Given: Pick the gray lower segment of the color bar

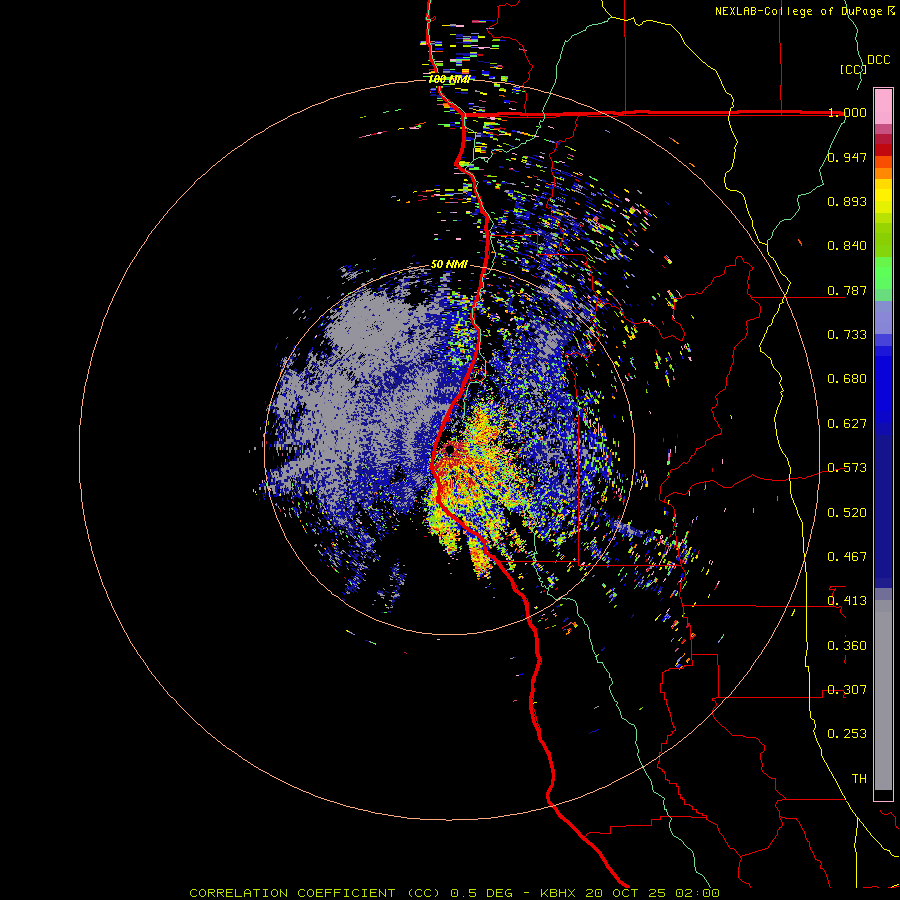Looking at the screenshot, I should click(883, 695).
